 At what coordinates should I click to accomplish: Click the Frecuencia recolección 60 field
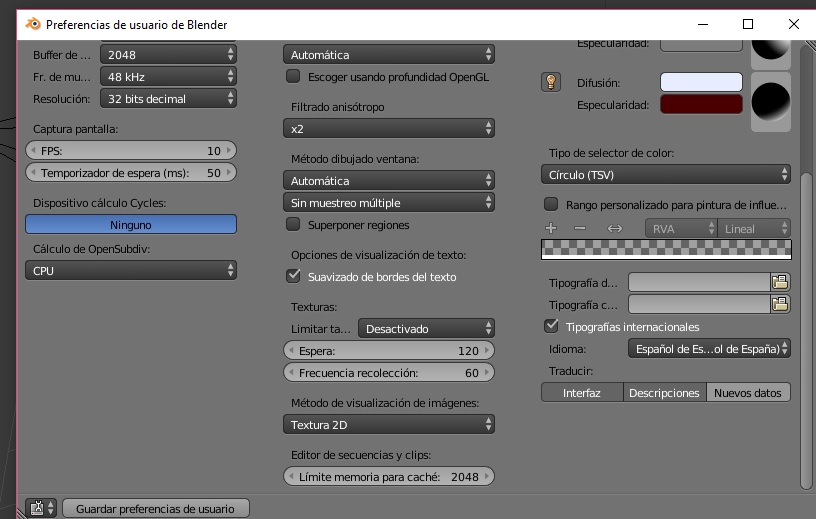coord(389,372)
